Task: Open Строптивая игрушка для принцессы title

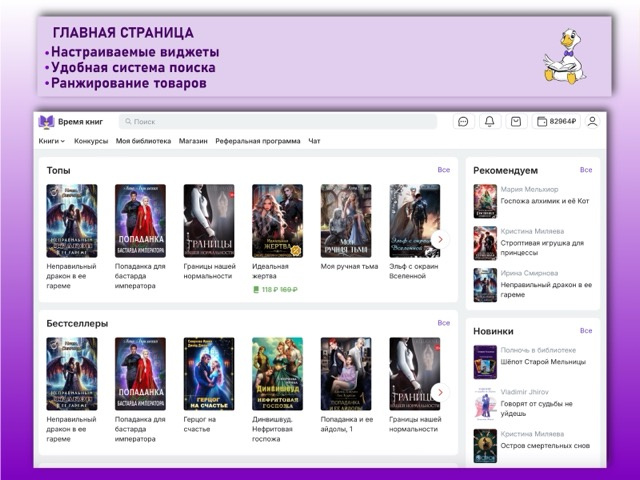Action: tap(542, 248)
